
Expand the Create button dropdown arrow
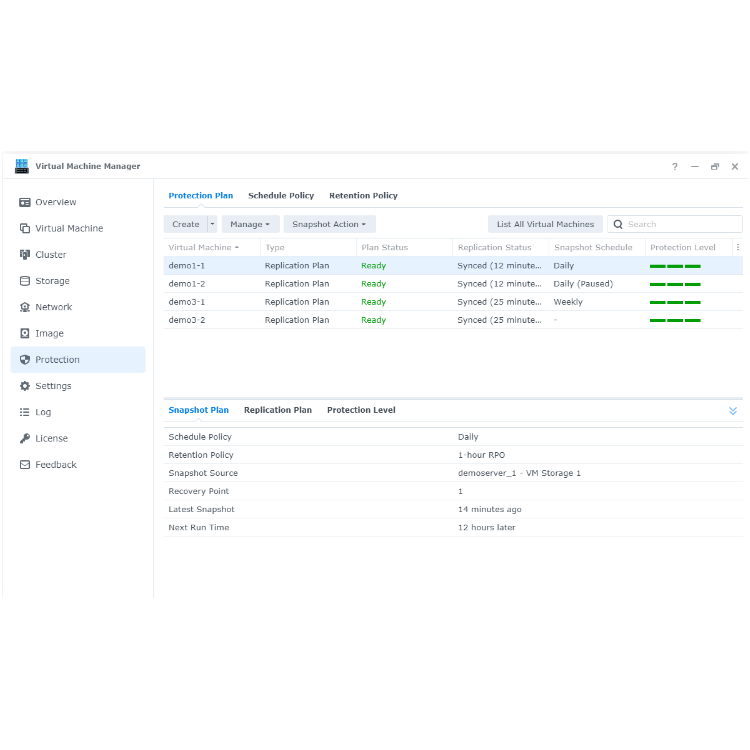point(212,224)
